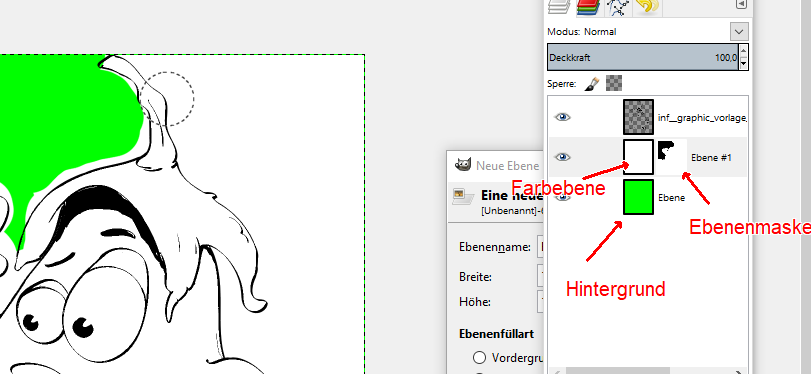This screenshot has height=374, width=811.
Task: Select the inf_graphic_vorlage layer thumbnail
Action: pos(638,117)
